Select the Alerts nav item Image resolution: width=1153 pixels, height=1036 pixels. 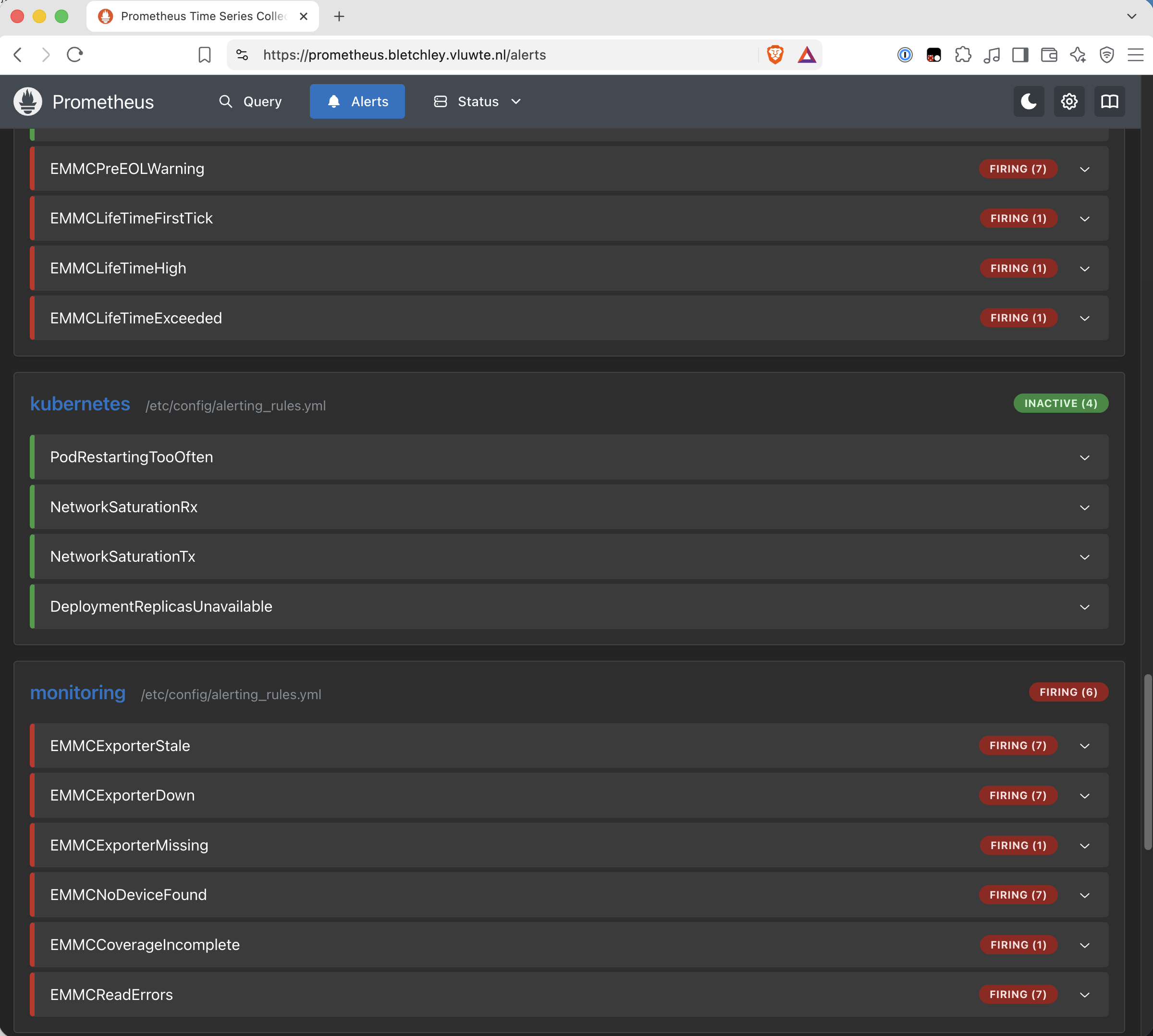tap(357, 101)
